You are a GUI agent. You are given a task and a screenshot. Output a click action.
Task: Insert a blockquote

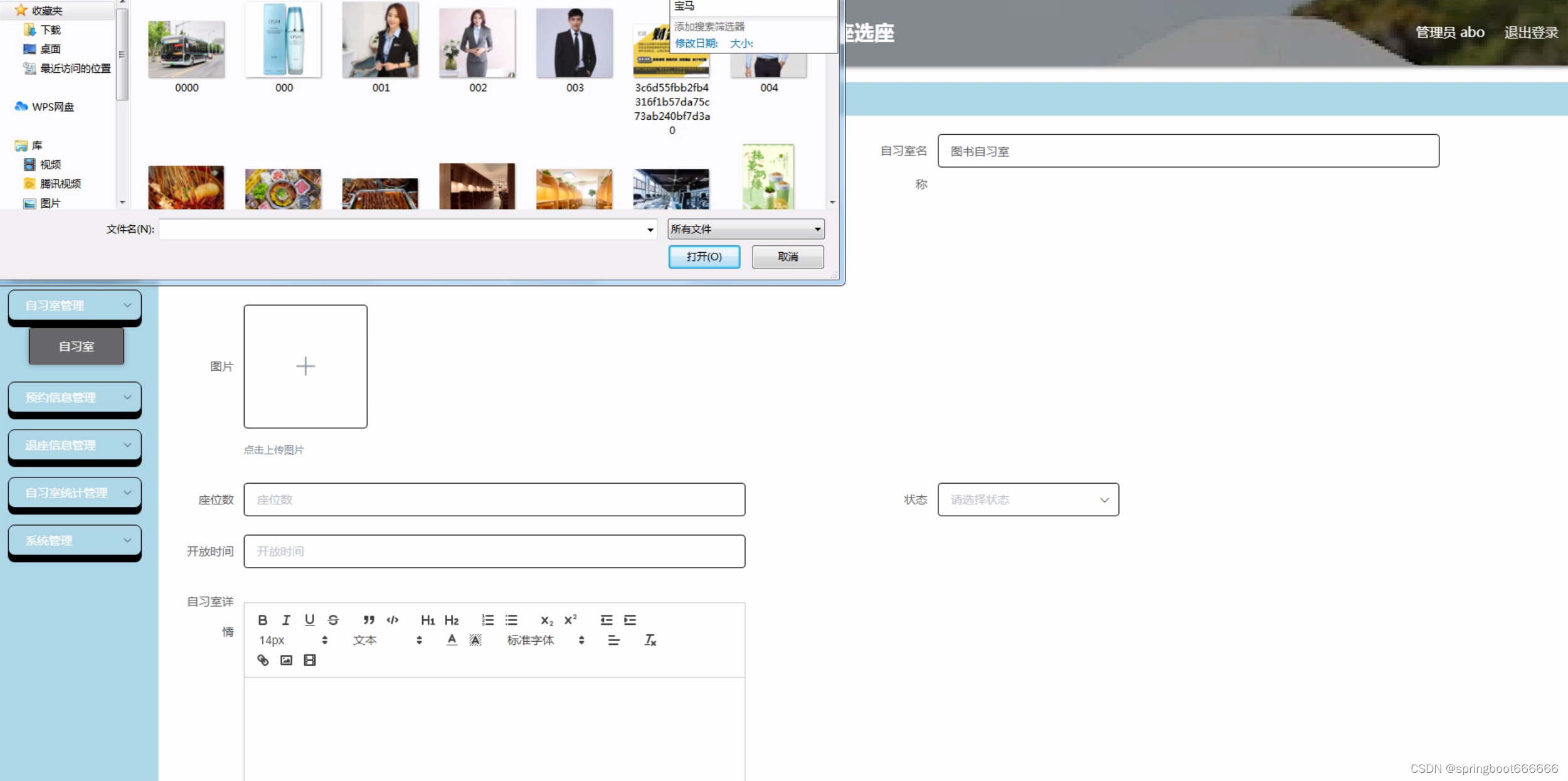coord(369,620)
